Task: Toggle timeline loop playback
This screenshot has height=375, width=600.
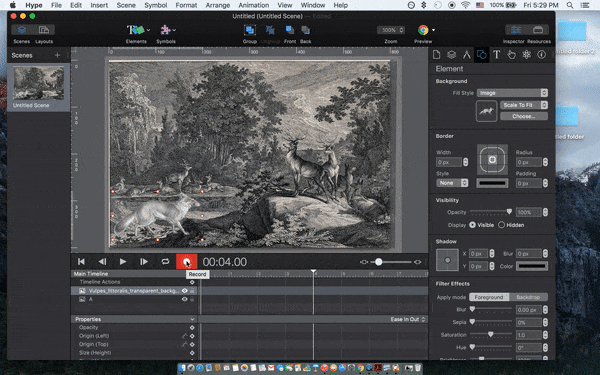Action: [165, 262]
